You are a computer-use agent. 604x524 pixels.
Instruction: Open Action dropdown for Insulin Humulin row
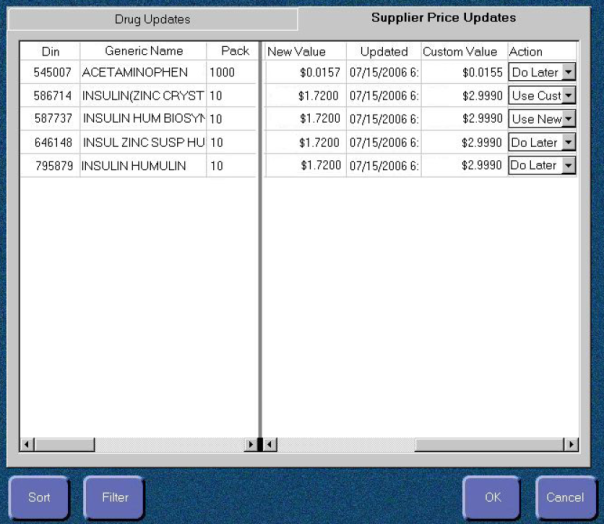coord(569,166)
